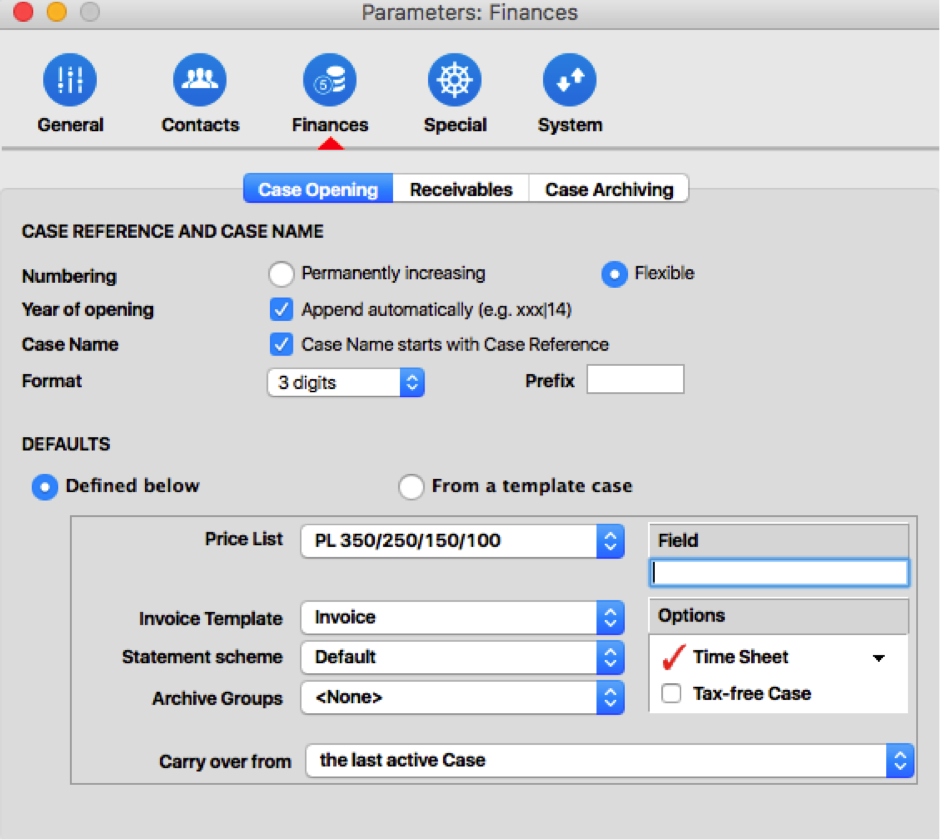Select the Finances parameters icon

330,80
